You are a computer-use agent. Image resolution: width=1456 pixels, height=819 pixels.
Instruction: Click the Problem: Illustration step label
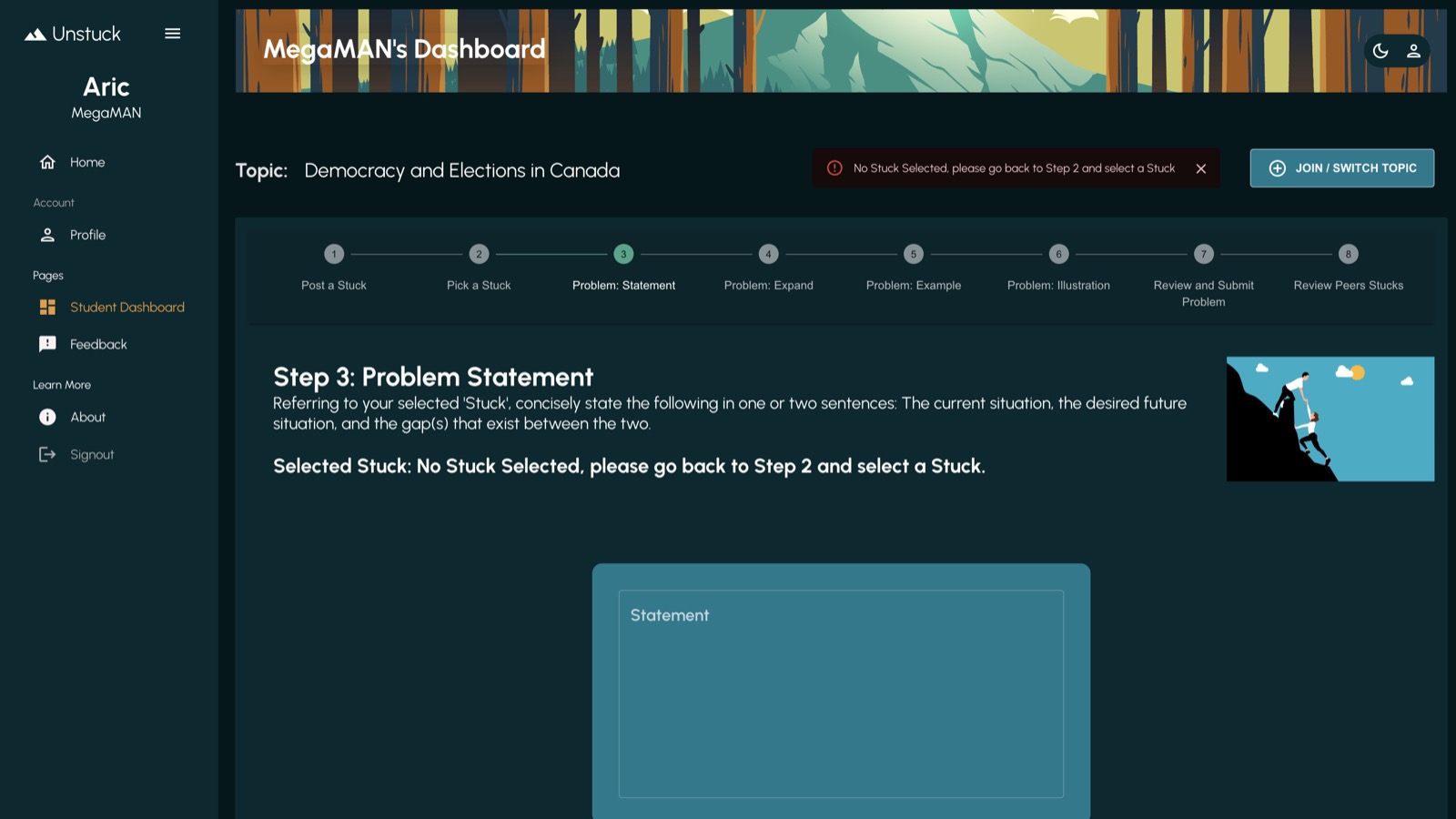tap(1058, 286)
